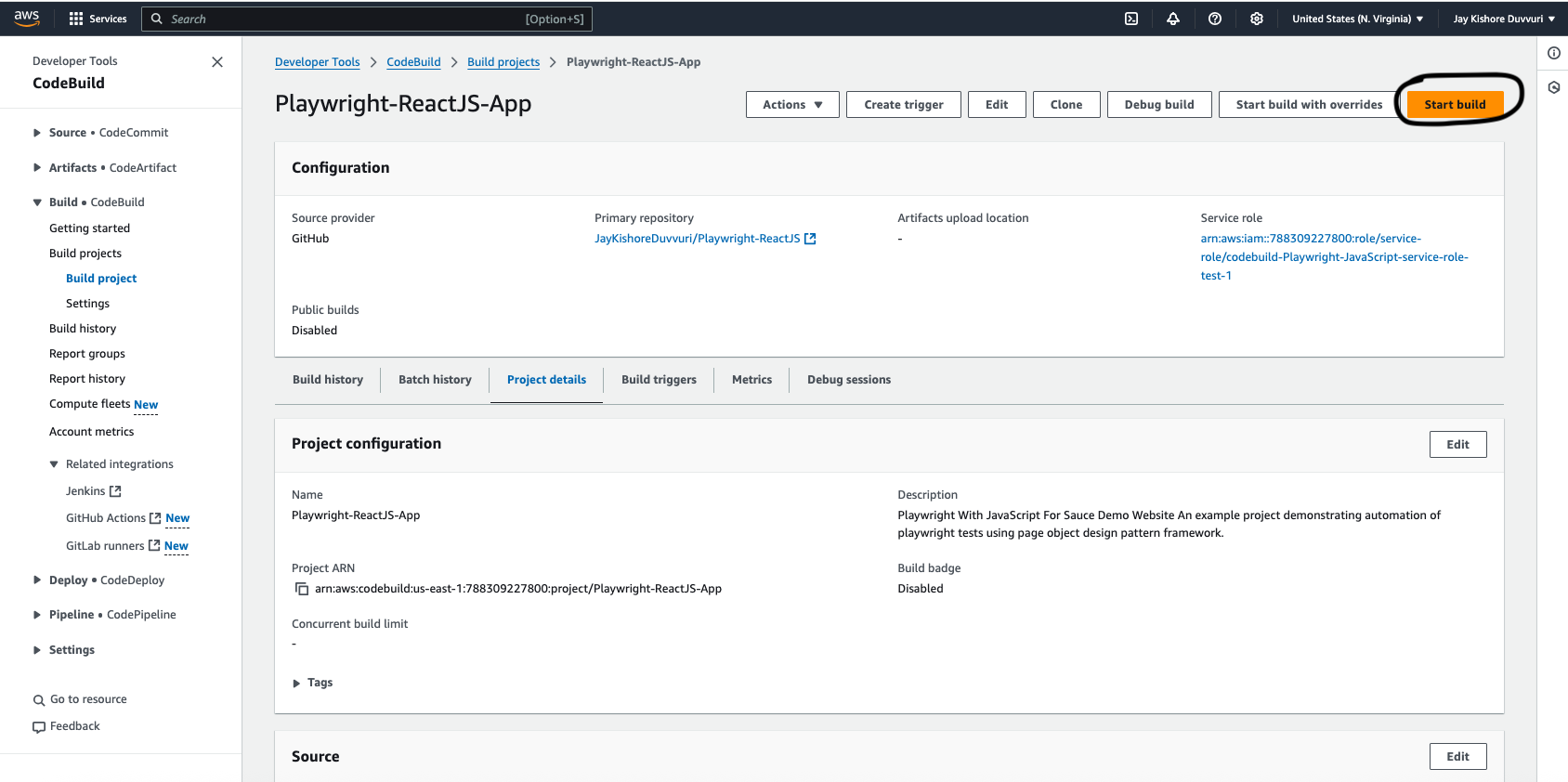Open the info panel icon on right edge
Image resolution: width=1568 pixels, height=782 pixels.
(1554, 53)
